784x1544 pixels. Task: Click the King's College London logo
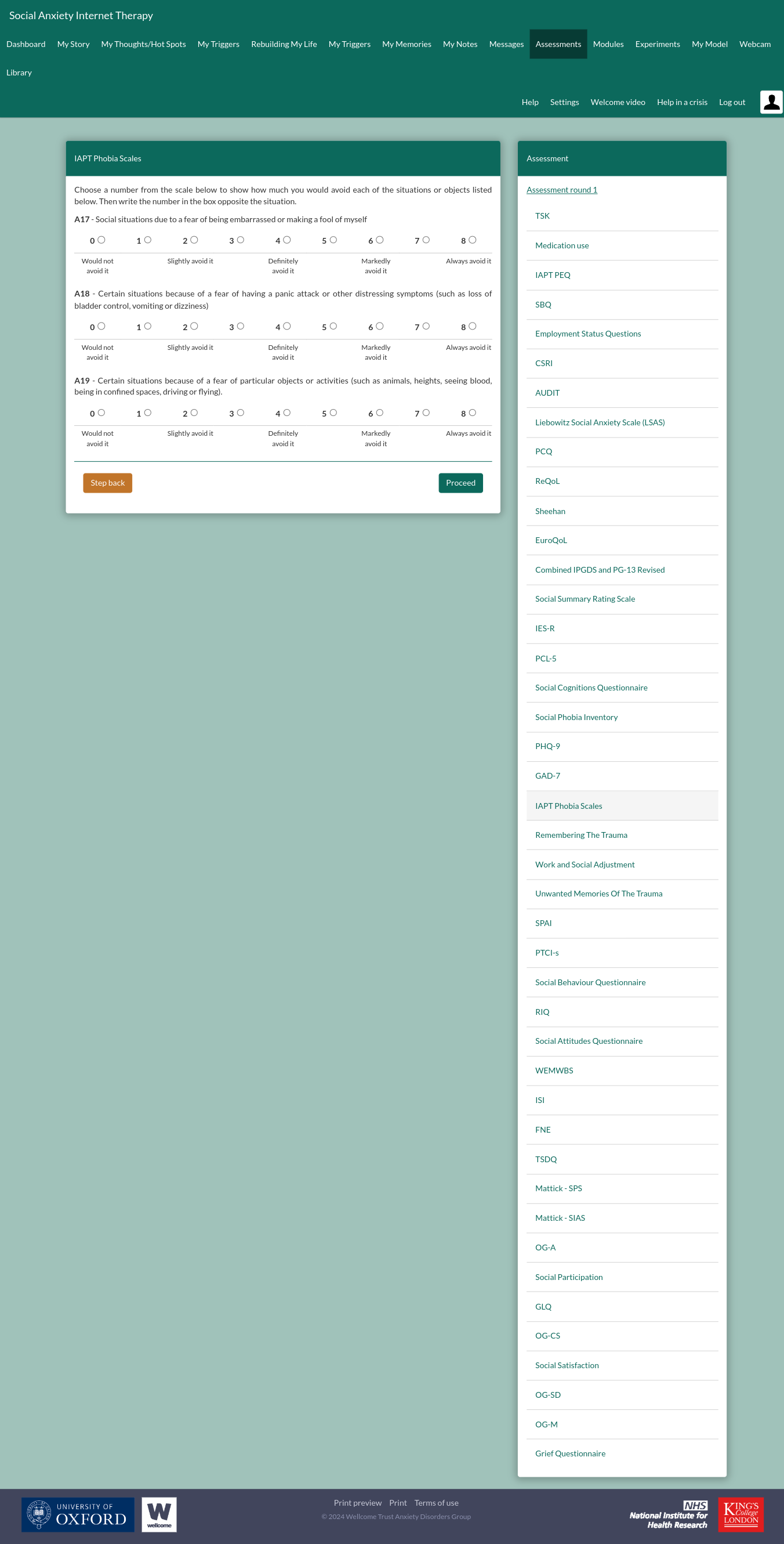[741, 1514]
